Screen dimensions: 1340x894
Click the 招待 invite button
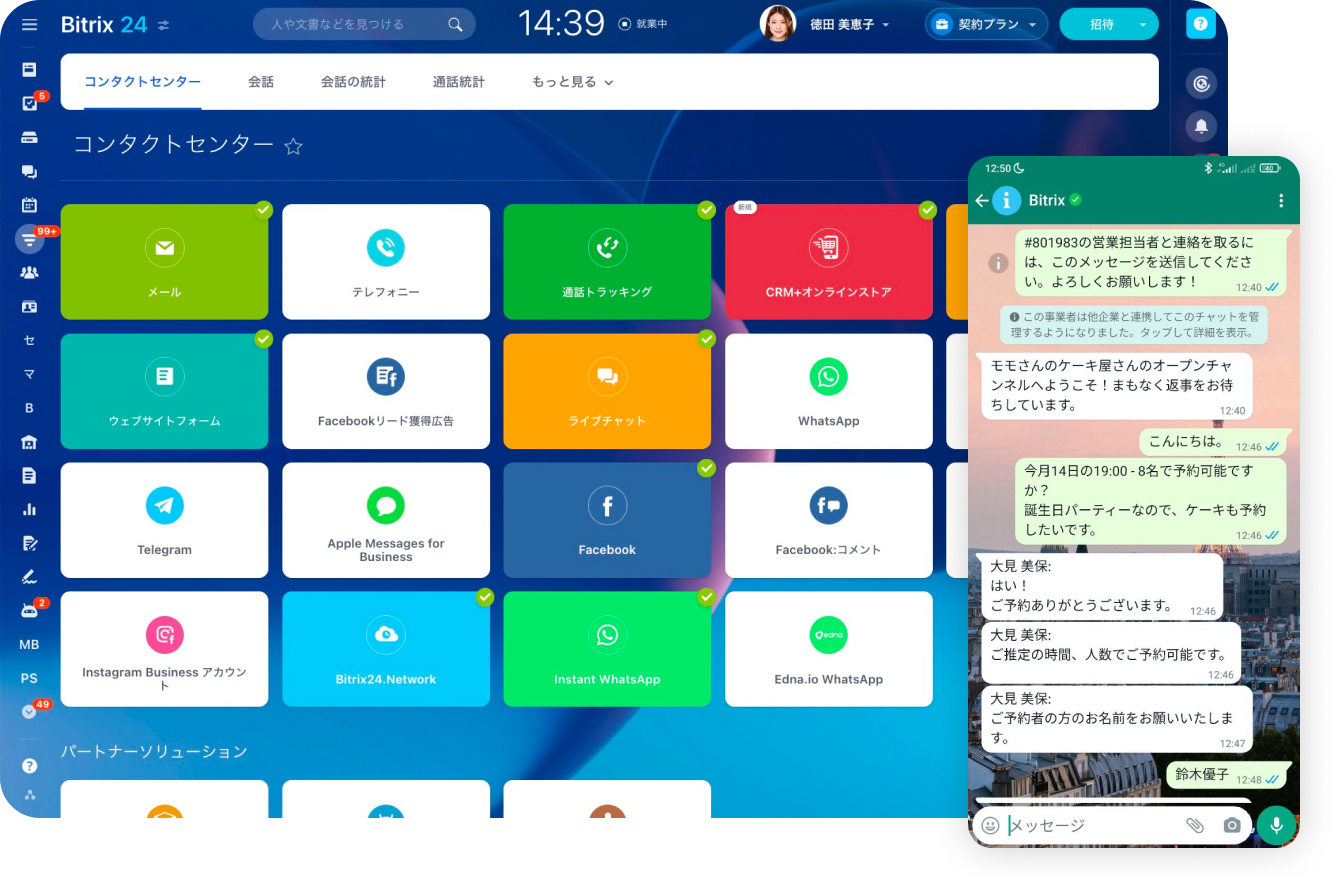coord(1101,24)
